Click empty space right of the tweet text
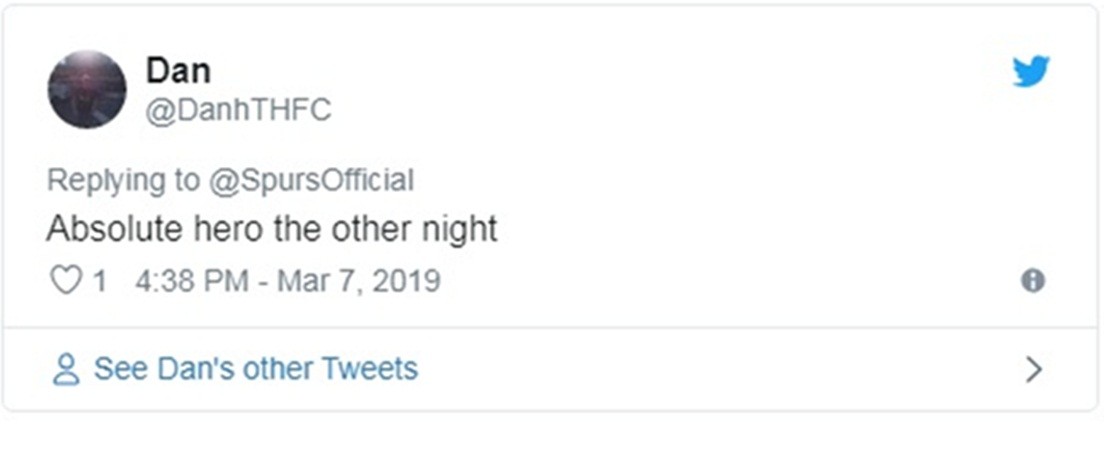The height and width of the screenshot is (450, 1104). pos(750,229)
